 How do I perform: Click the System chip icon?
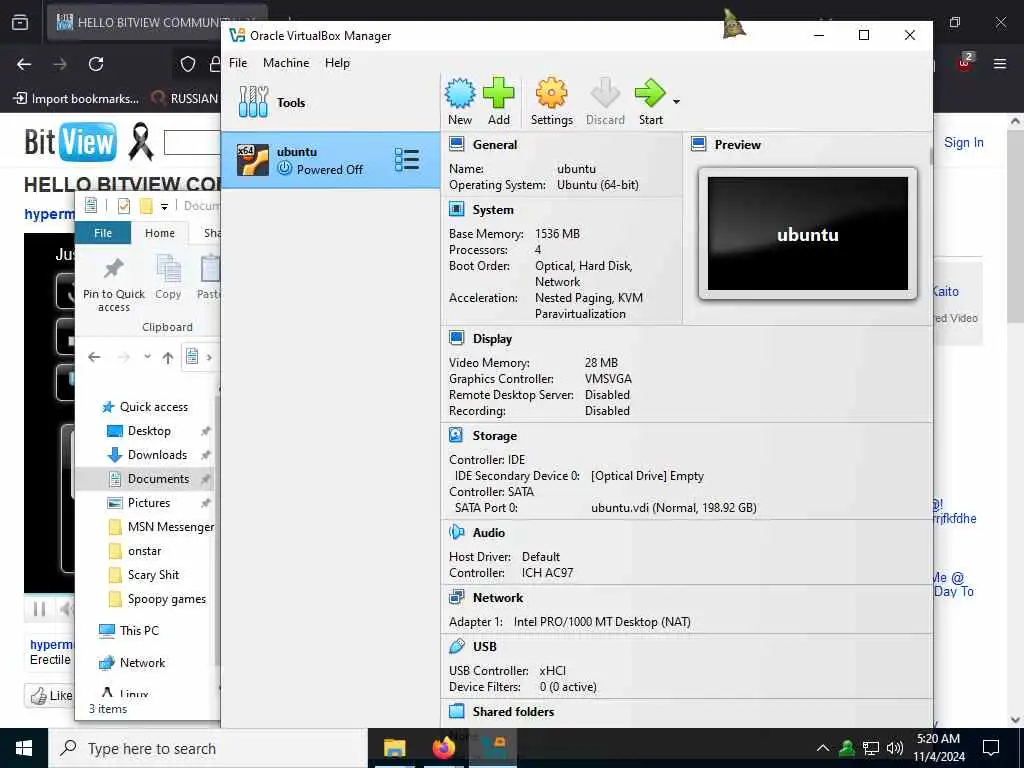click(456, 209)
